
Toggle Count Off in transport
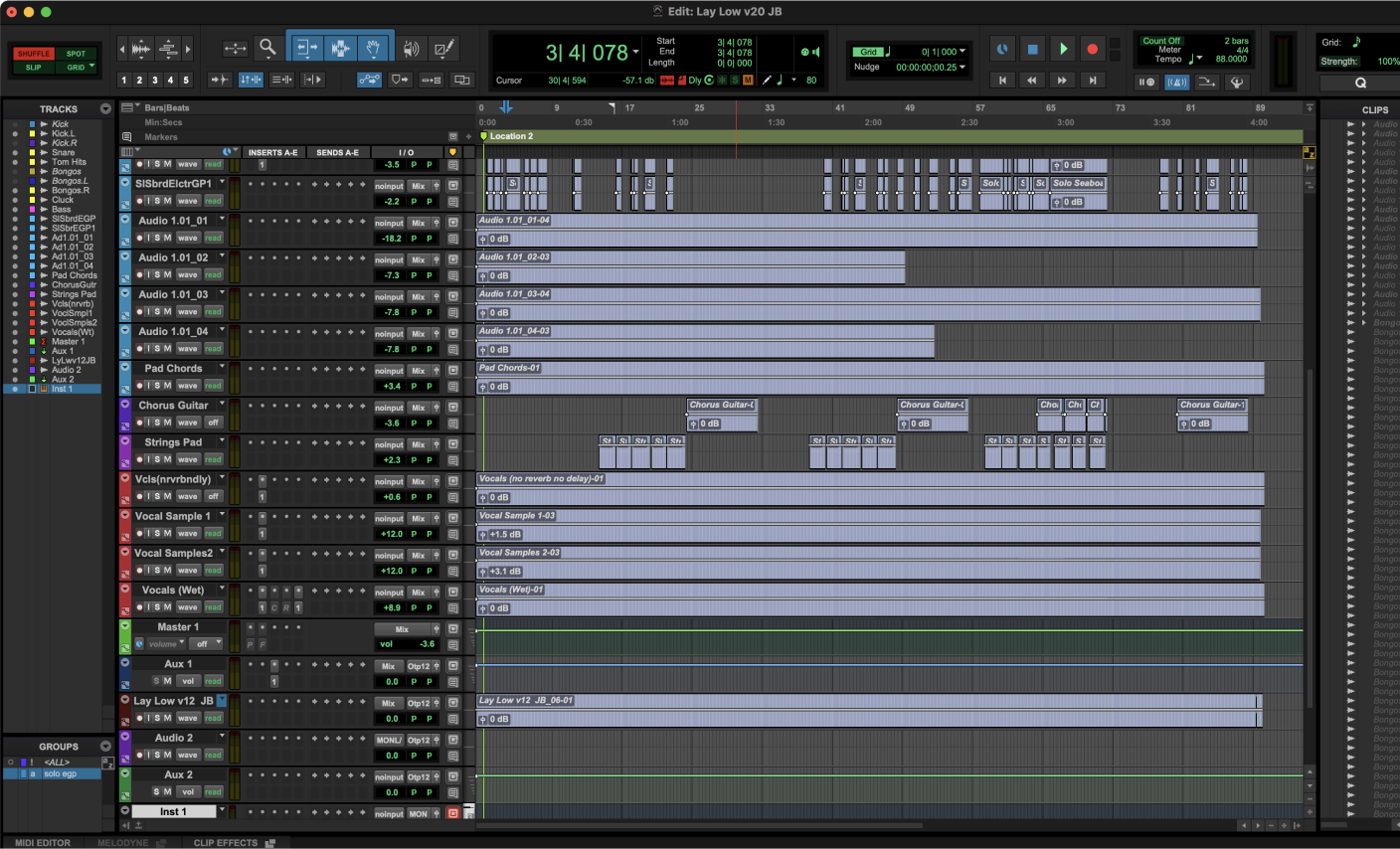(x=1161, y=41)
